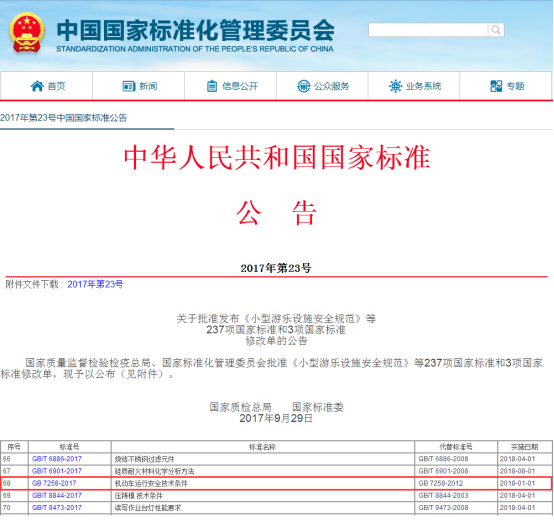Click the 标准号 column header

point(70,447)
